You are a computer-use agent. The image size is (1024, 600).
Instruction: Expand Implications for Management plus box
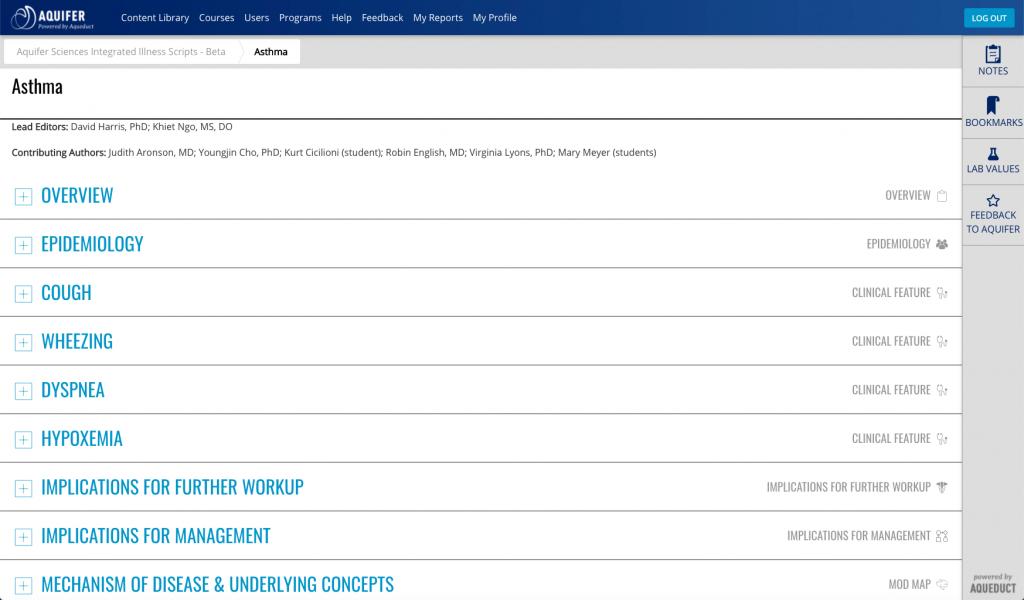click(24, 537)
